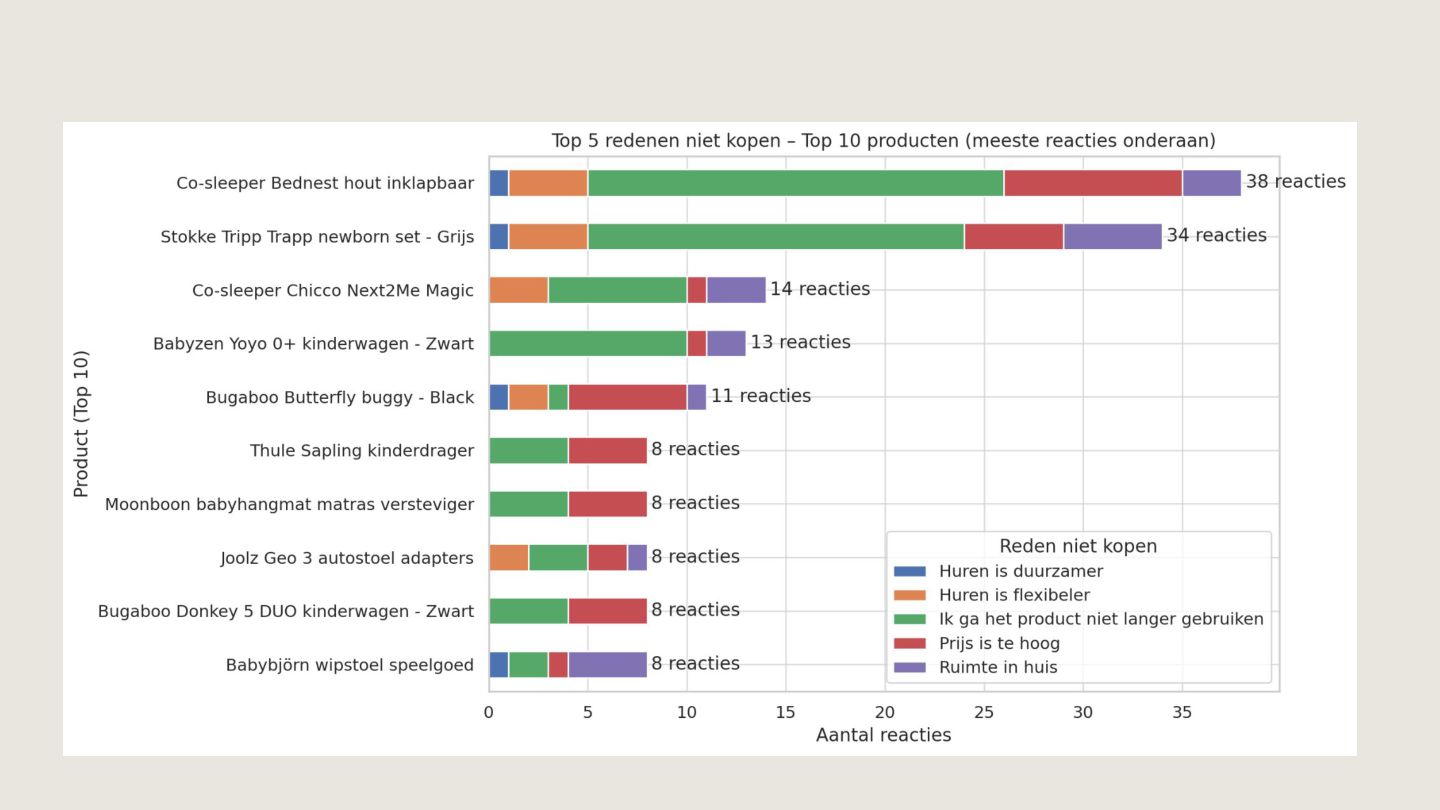Click the legend label 'Prijs is te hoog'
Screen dimensions: 1440x810
pos(999,644)
